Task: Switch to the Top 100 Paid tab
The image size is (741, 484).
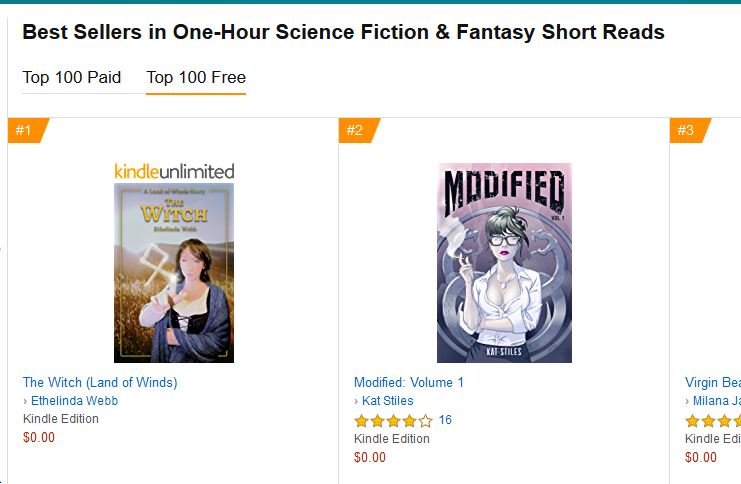Action: point(72,77)
